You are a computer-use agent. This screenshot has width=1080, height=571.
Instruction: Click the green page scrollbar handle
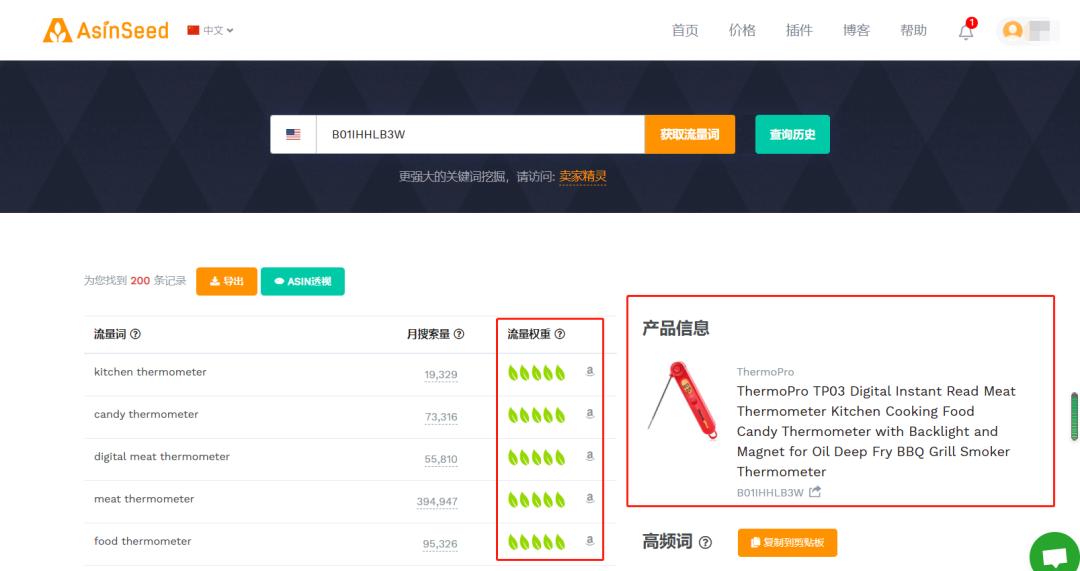pos(1074,416)
